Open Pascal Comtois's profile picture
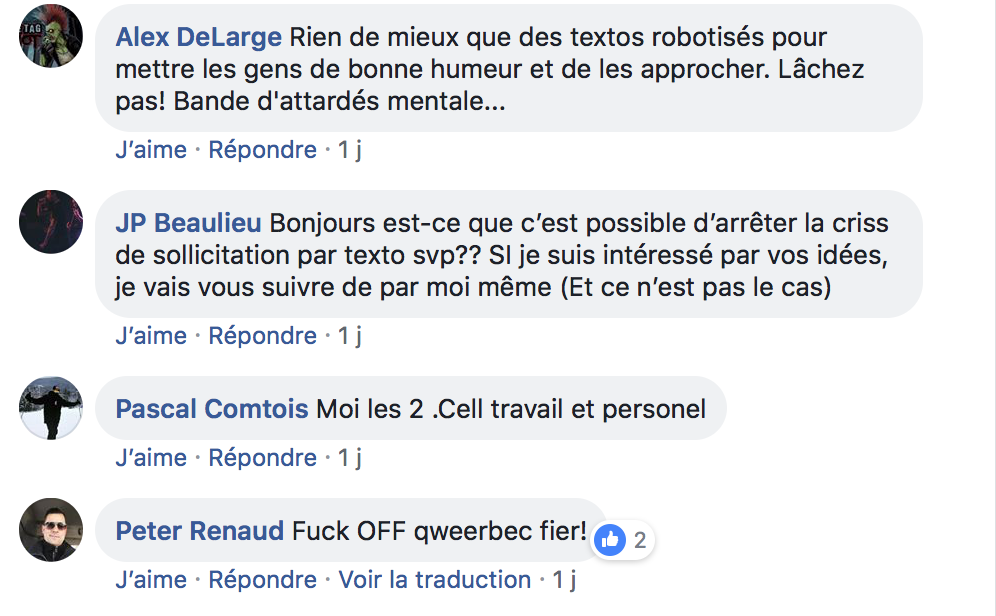The height and width of the screenshot is (616, 996). (51, 408)
